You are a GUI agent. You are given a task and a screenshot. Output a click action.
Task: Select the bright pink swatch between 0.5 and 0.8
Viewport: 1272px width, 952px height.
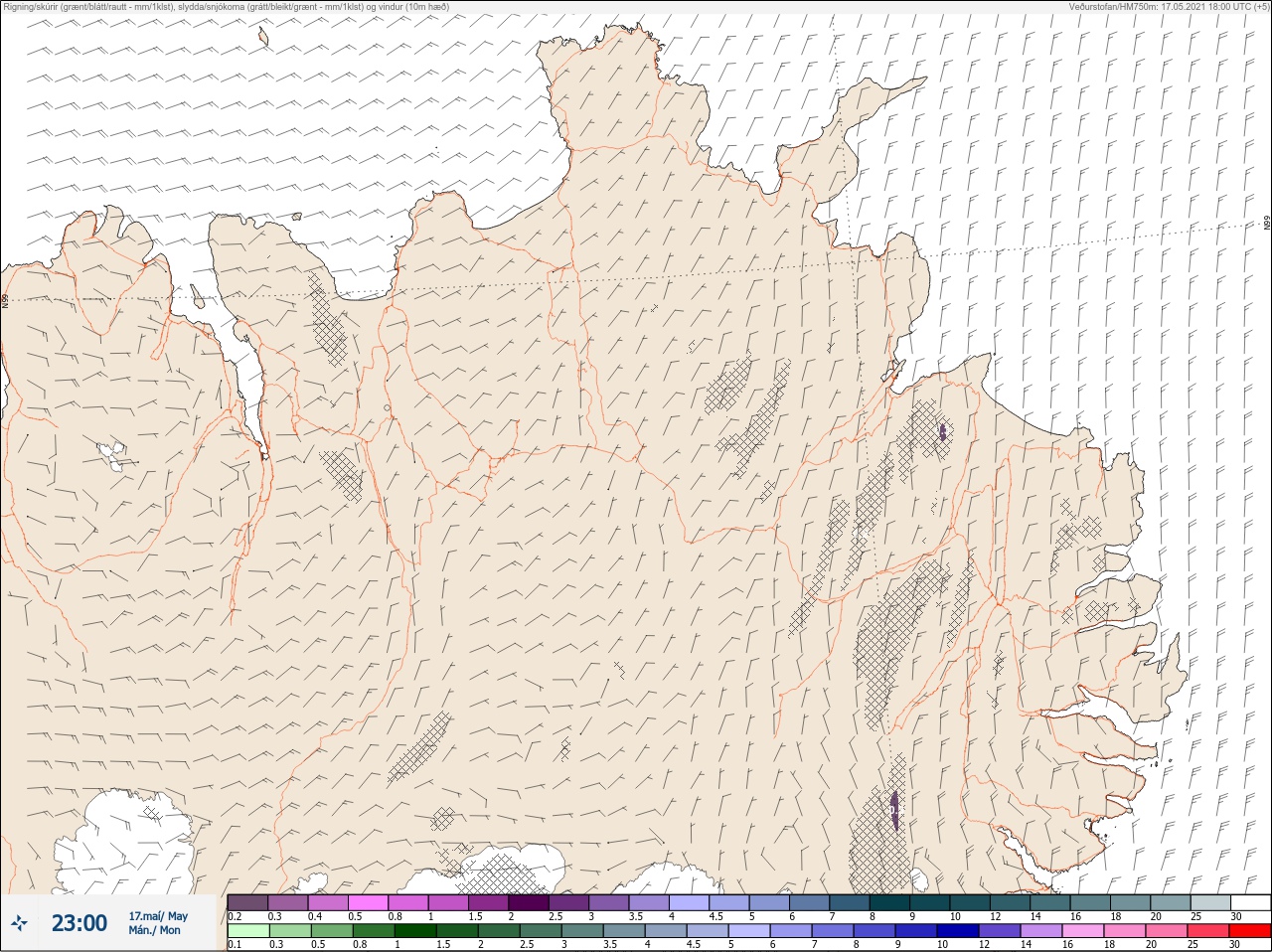pyautogui.click(x=368, y=902)
